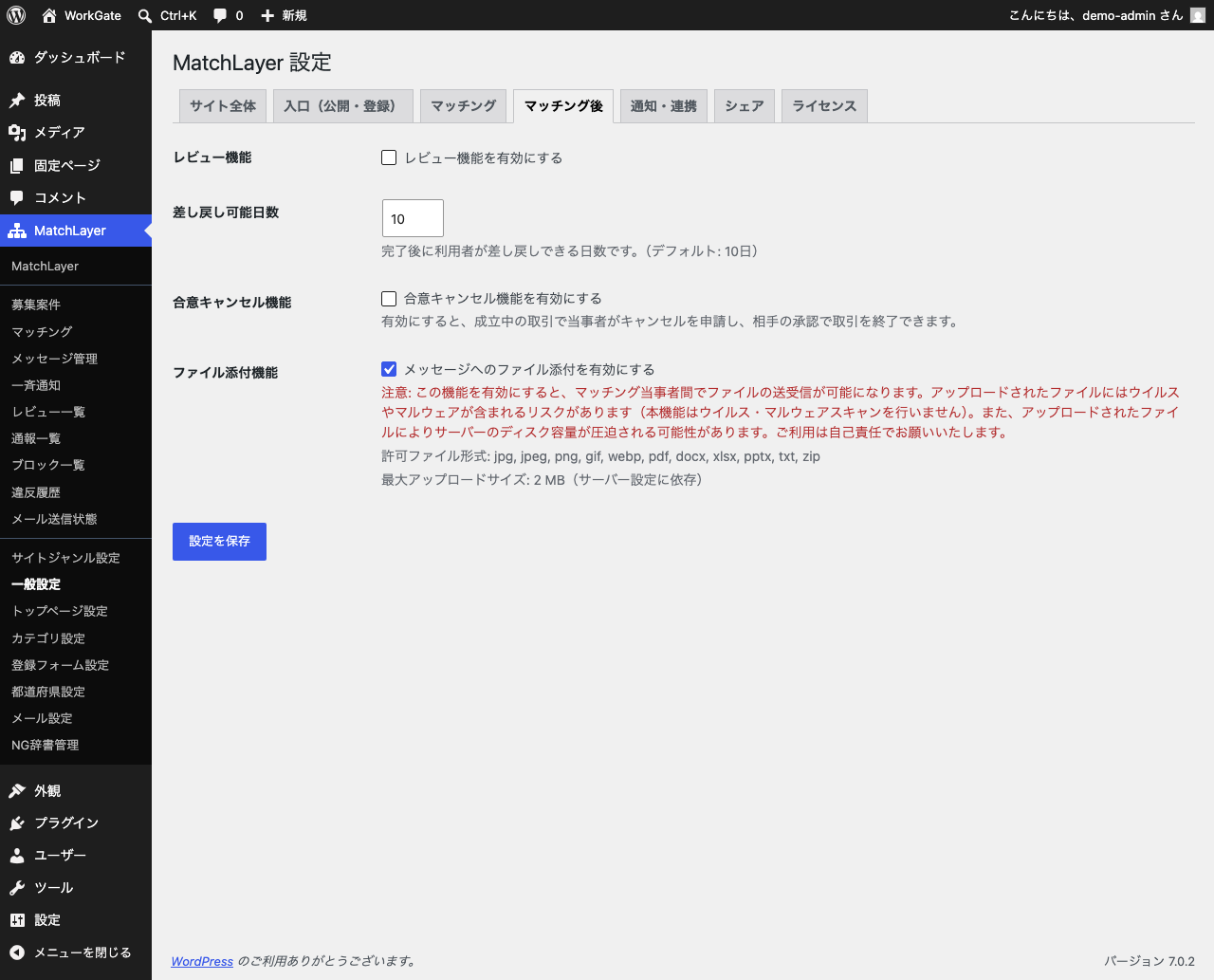Image resolution: width=1214 pixels, height=980 pixels.
Task: Uncheck メッセージへのファイル添付 checkbox
Action: click(389, 369)
